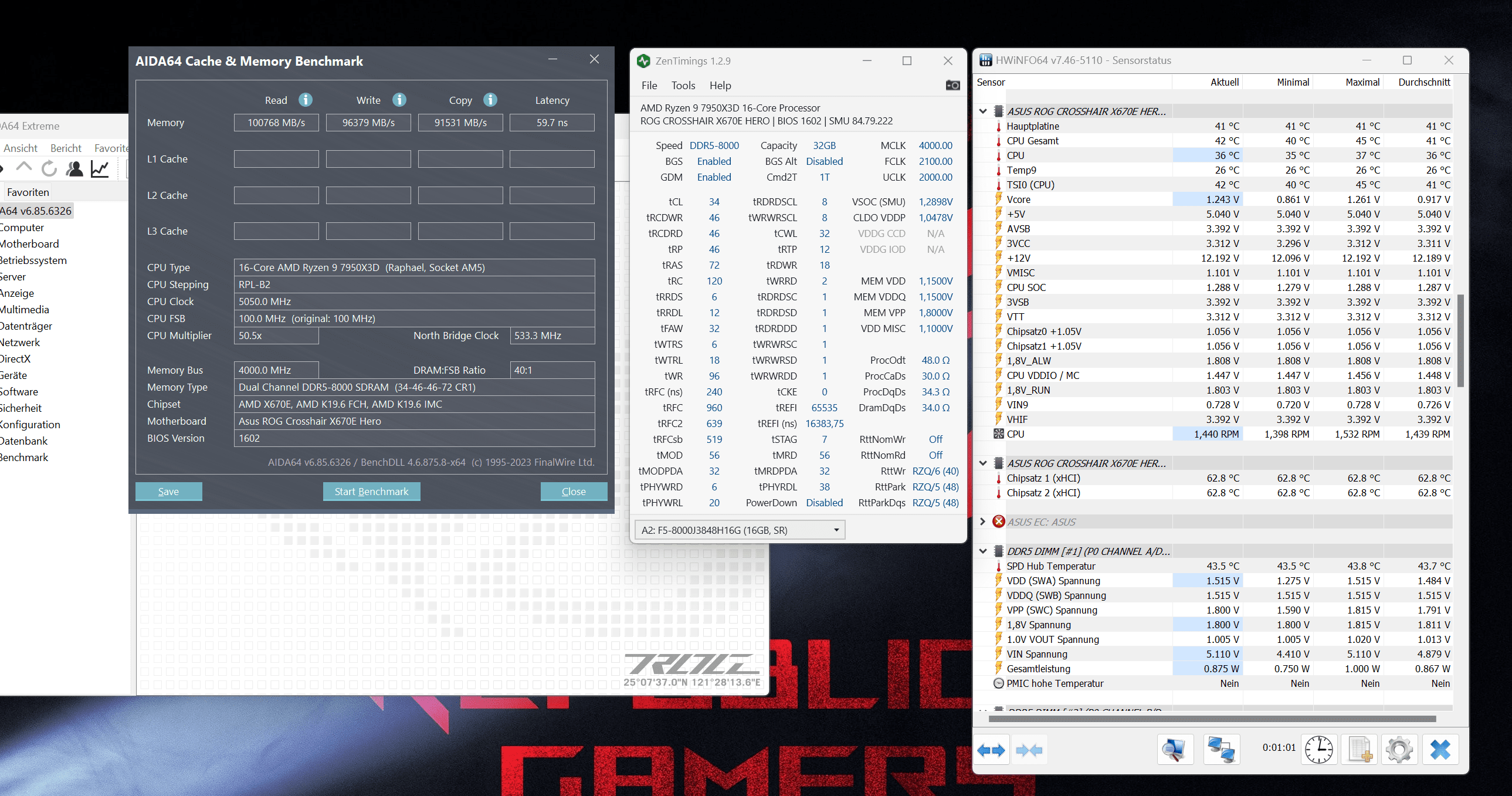Open HWiNFO sensor settings gear icon
Screen dimensions: 1512x796
pos(1399,750)
